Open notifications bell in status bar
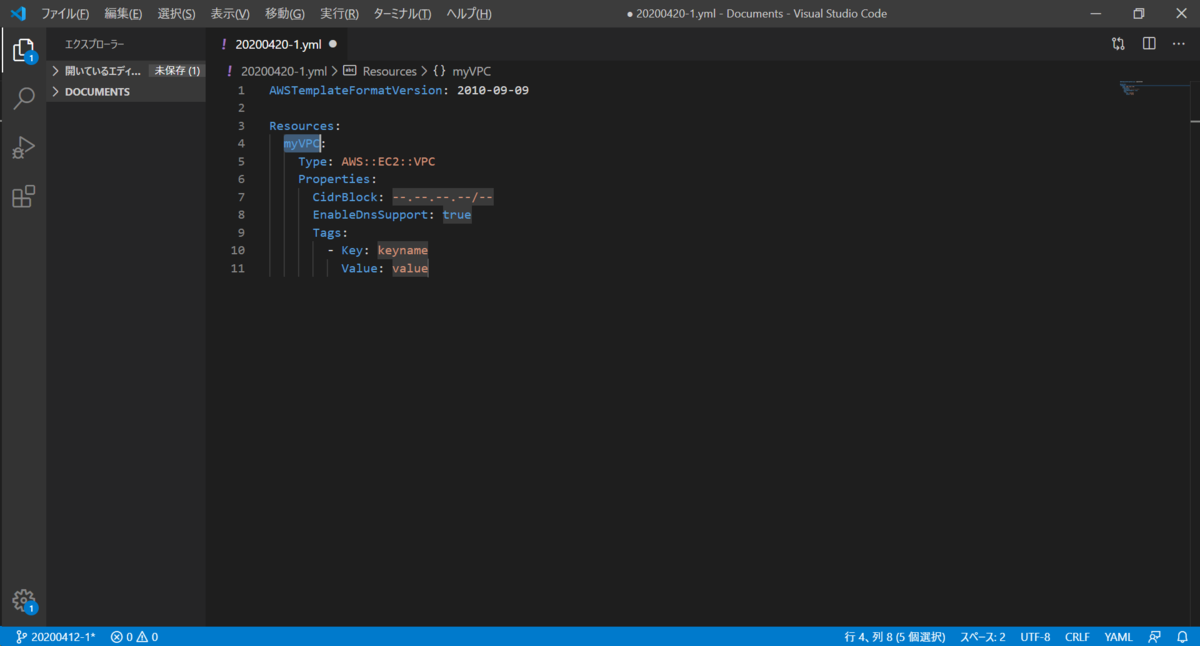This screenshot has width=1200, height=646. point(1182,637)
